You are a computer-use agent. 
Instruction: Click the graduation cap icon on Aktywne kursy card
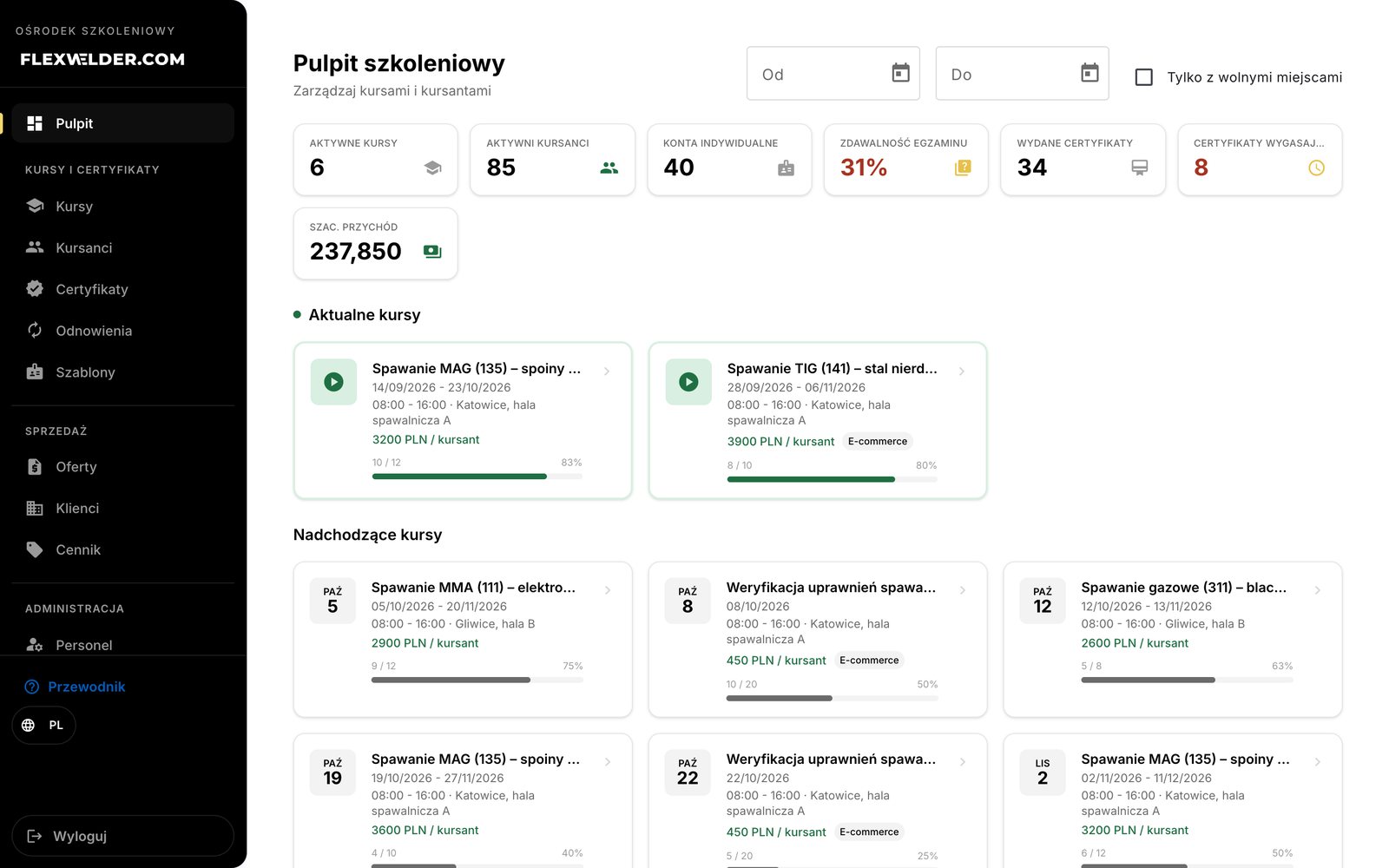[x=432, y=168]
